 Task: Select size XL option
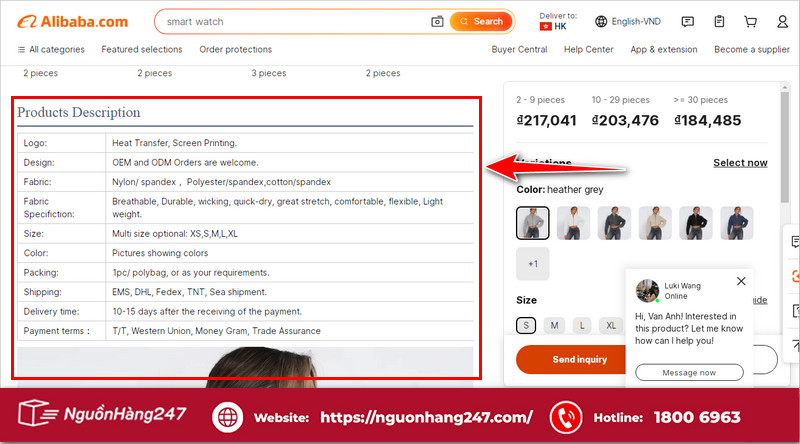pyautogui.click(x=610, y=325)
